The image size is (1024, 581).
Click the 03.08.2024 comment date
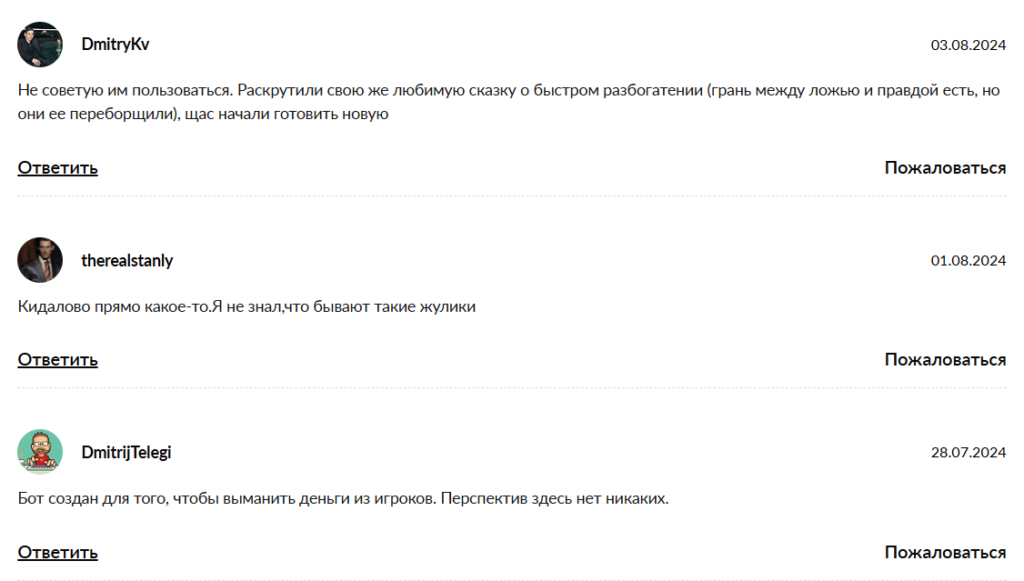click(x=968, y=45)
